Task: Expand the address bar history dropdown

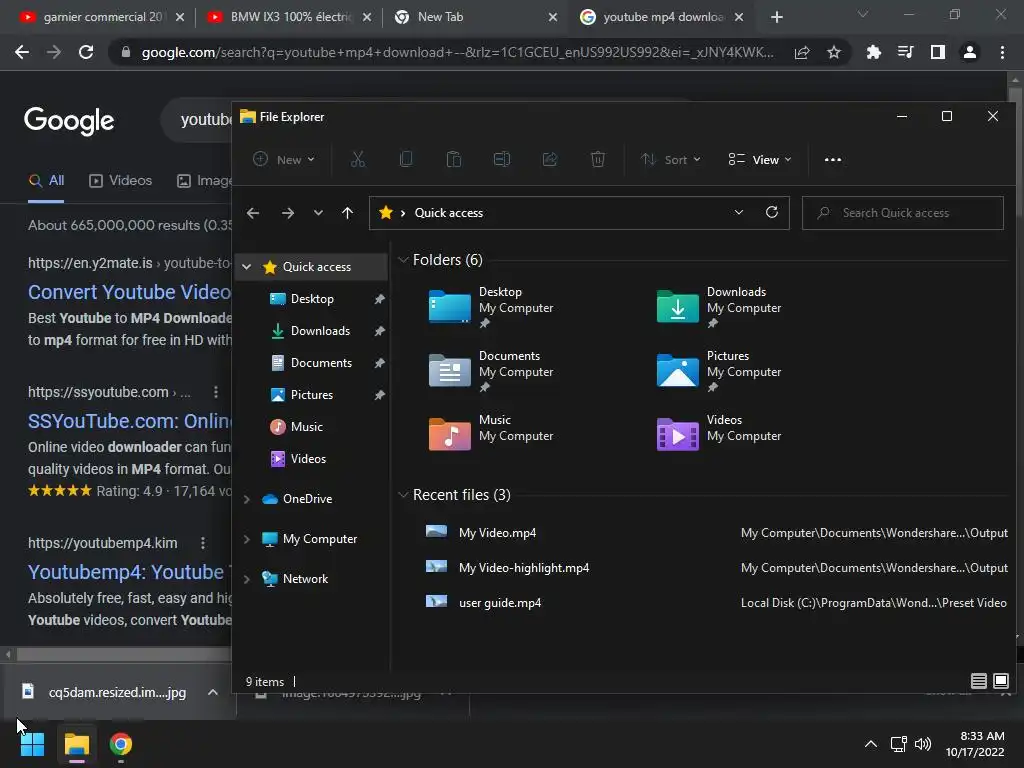Action: (739, 212)
